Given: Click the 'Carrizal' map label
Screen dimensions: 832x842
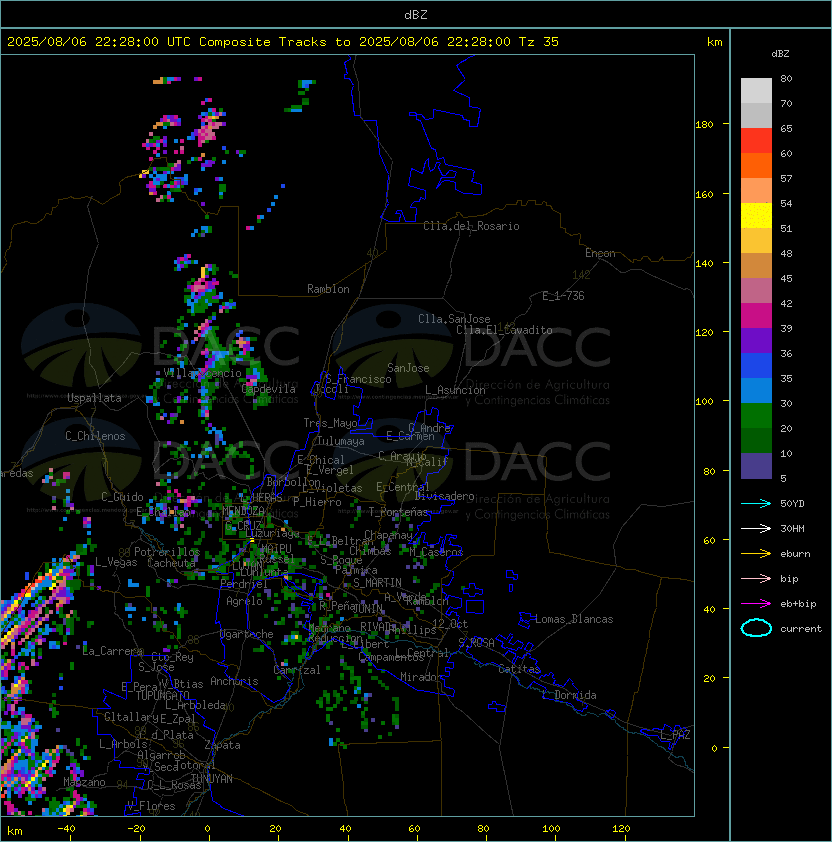Looking at the screenshot, I should [297, 670].
